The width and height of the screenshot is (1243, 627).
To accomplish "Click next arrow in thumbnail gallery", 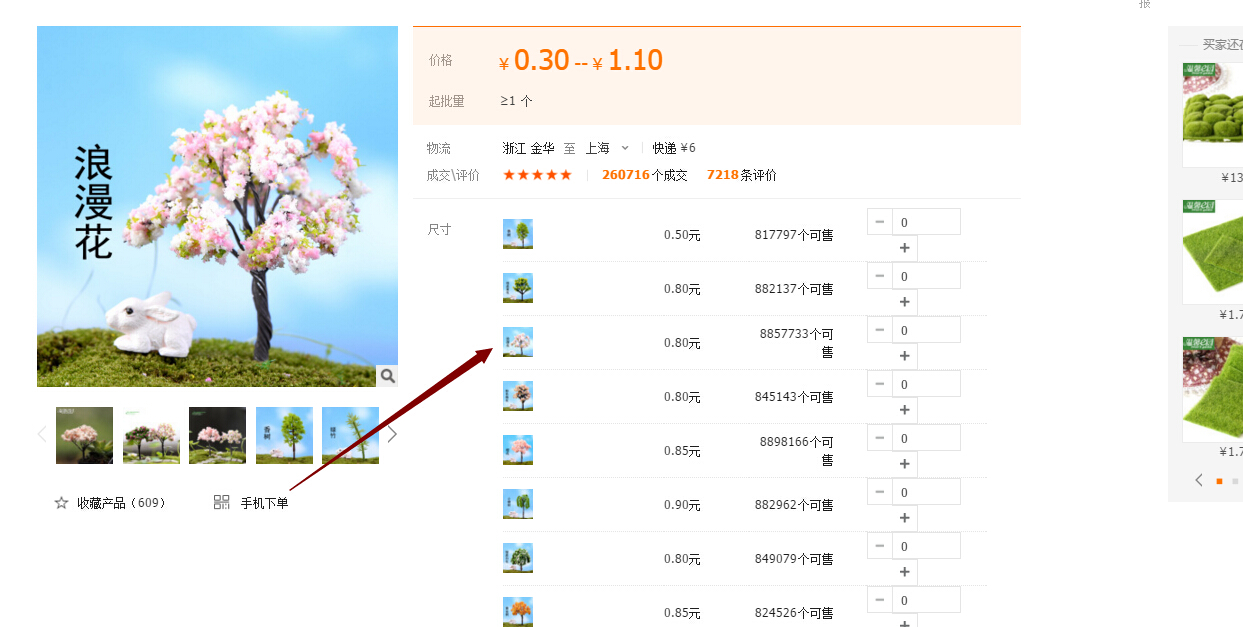I will click(x=392, y=434).
